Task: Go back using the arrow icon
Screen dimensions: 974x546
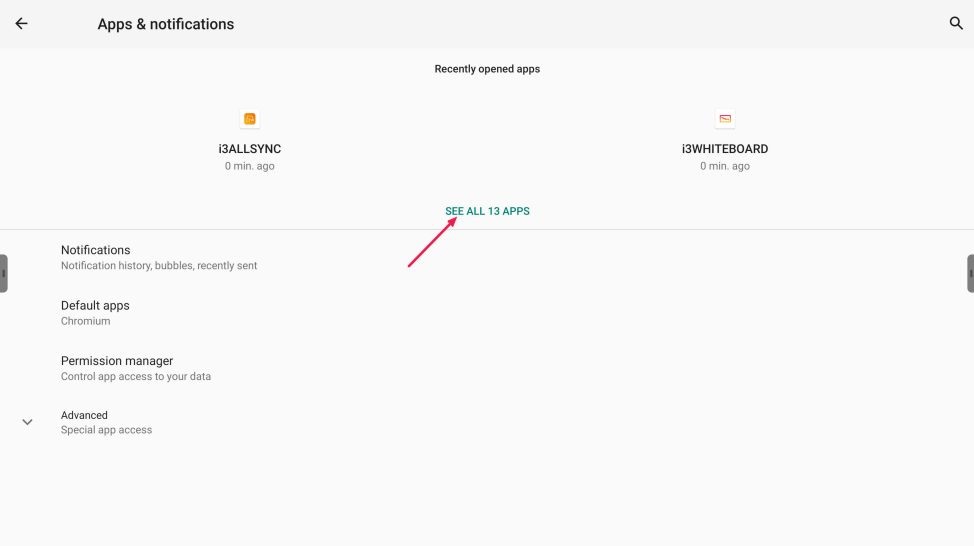Action: pyautogui.click(x=21, y=24)
